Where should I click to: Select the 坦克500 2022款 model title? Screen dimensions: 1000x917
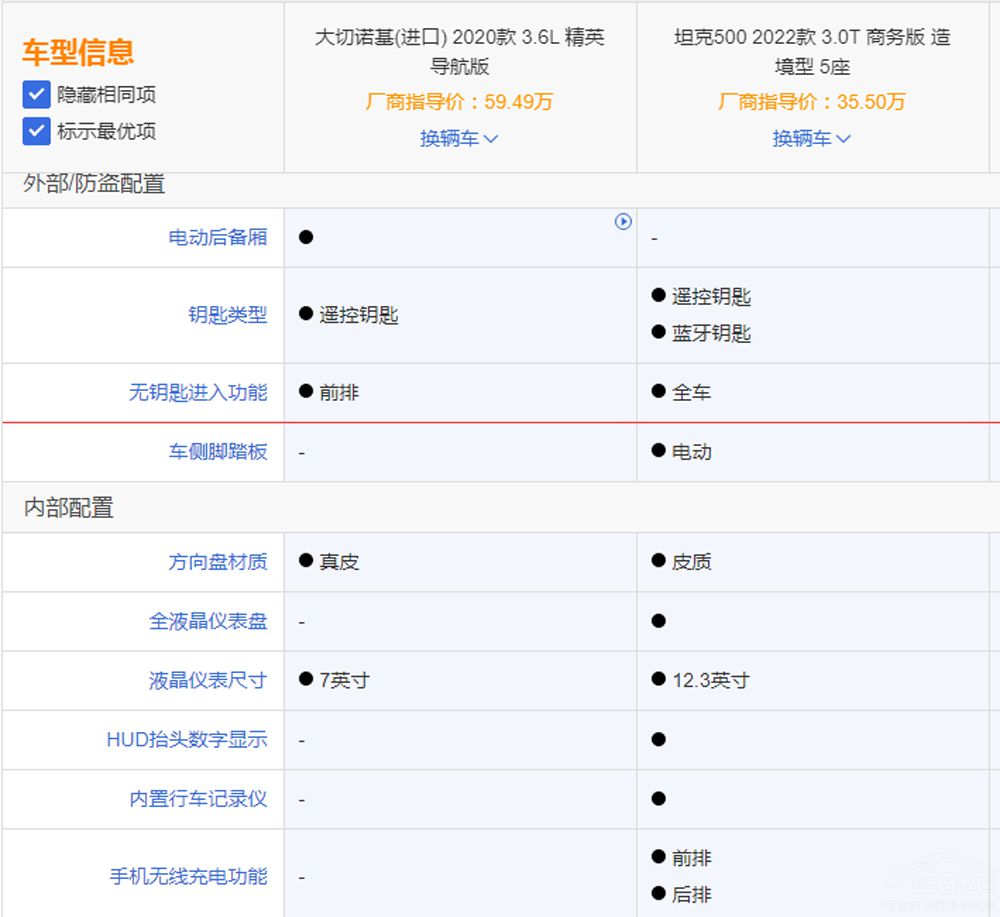point(811,47)
